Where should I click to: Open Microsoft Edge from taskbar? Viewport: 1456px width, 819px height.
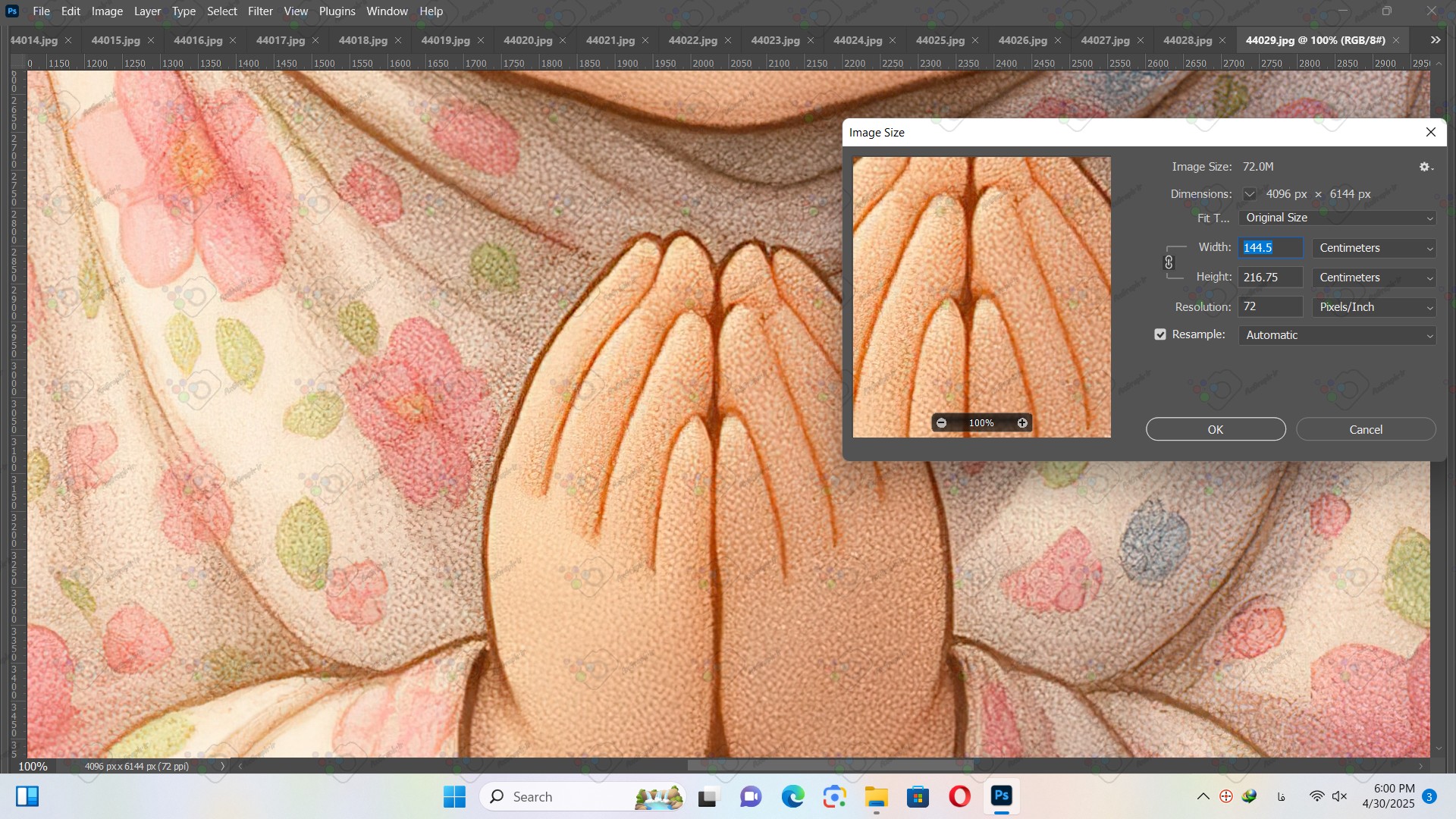[792, 796]
